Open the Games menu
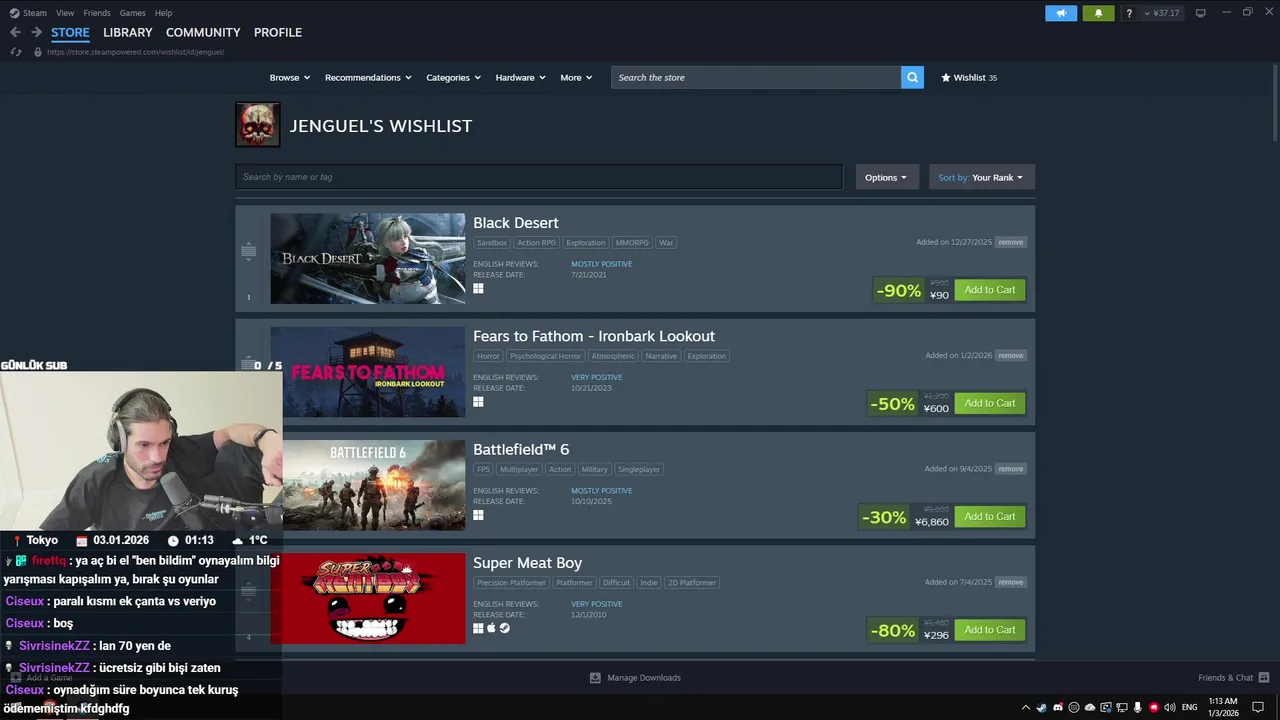Image resolution: width=1280 pixels, height=720 pixels. (132, 13)
